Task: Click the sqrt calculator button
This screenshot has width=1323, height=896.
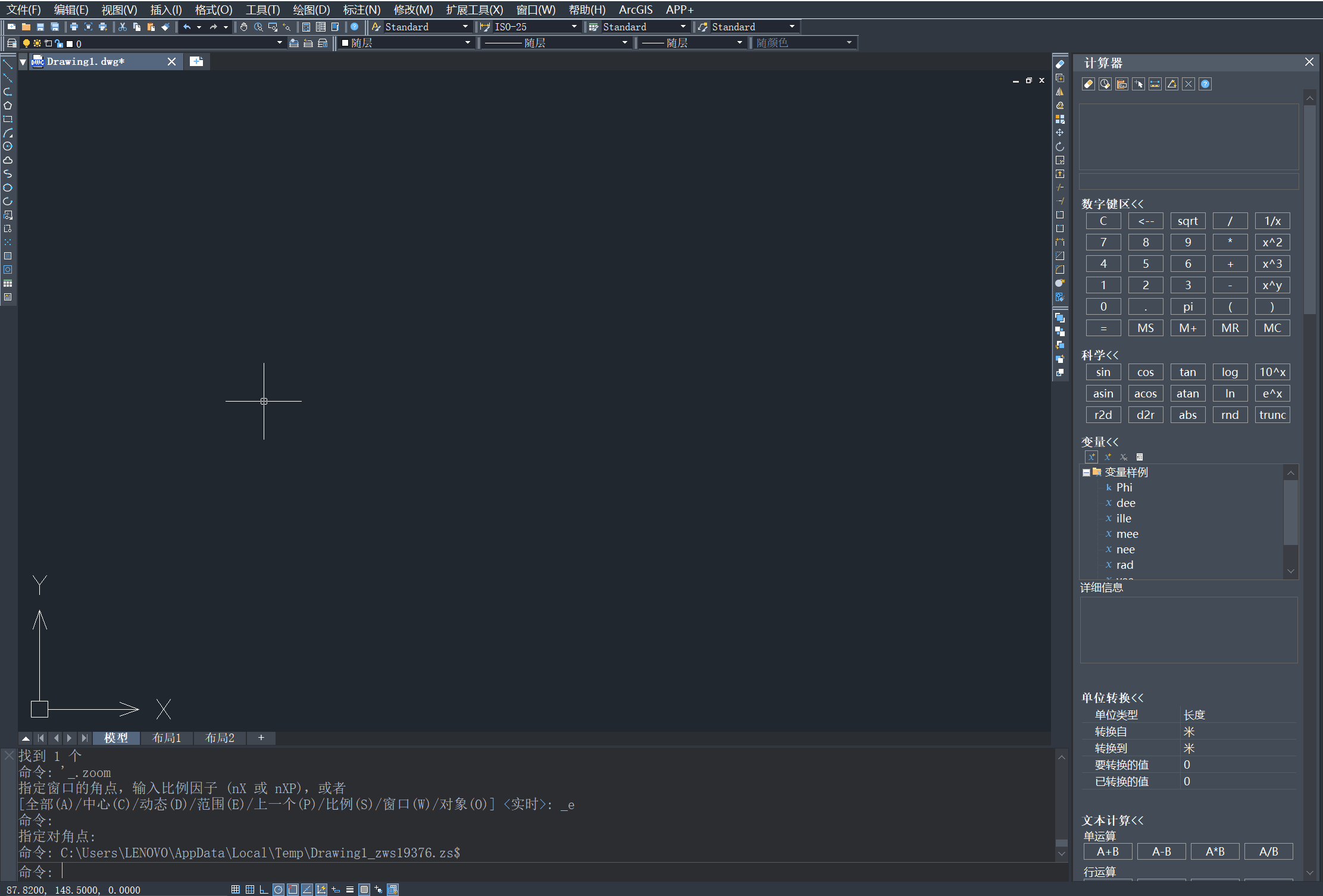Action: [x=1188, y=221]
